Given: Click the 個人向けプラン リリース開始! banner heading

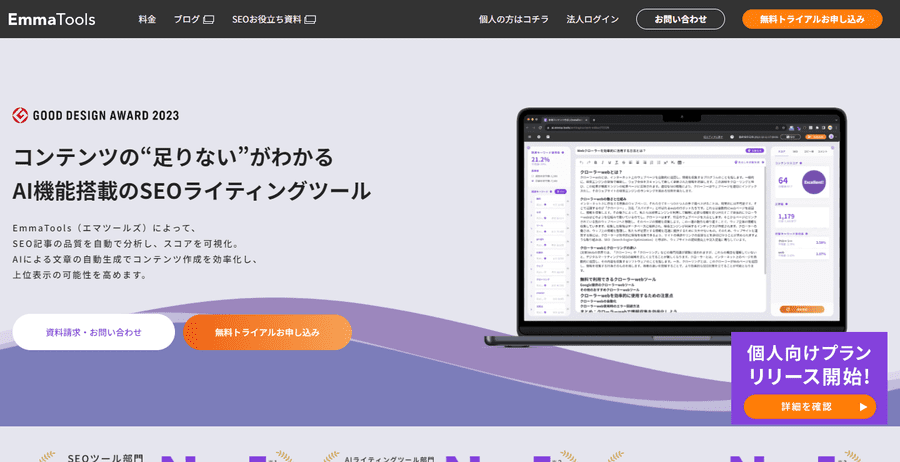Looking at the screenshot, I should point(809,365).
